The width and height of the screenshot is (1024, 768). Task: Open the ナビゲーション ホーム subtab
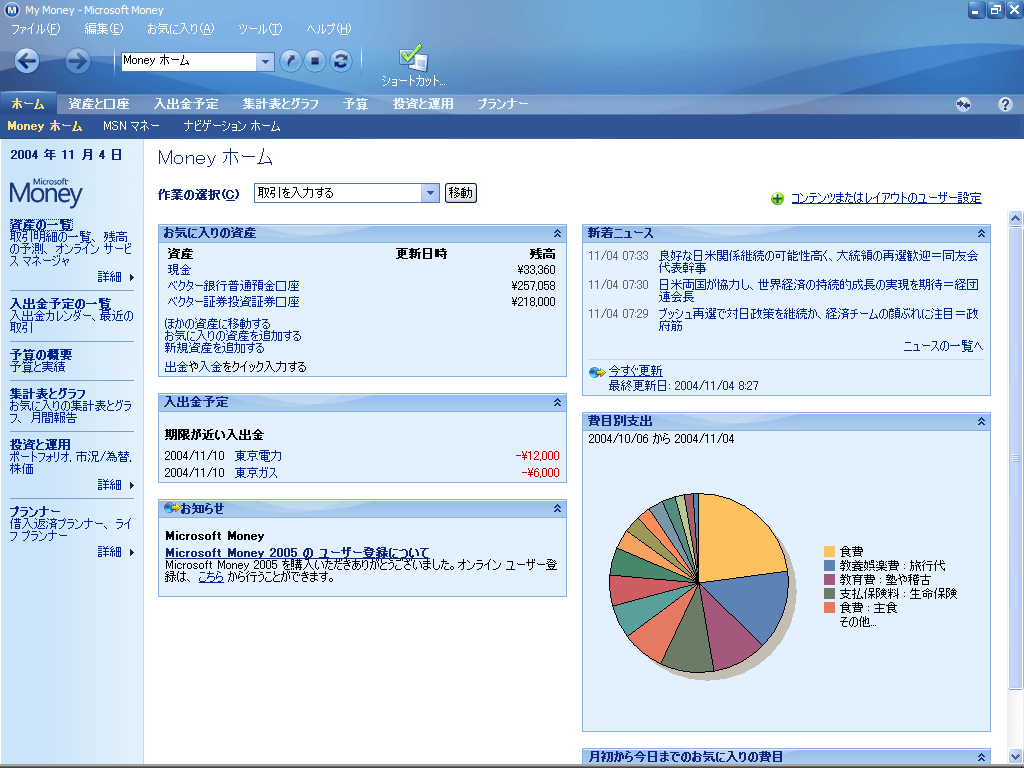pyautogui.click(x=232, y=126)
